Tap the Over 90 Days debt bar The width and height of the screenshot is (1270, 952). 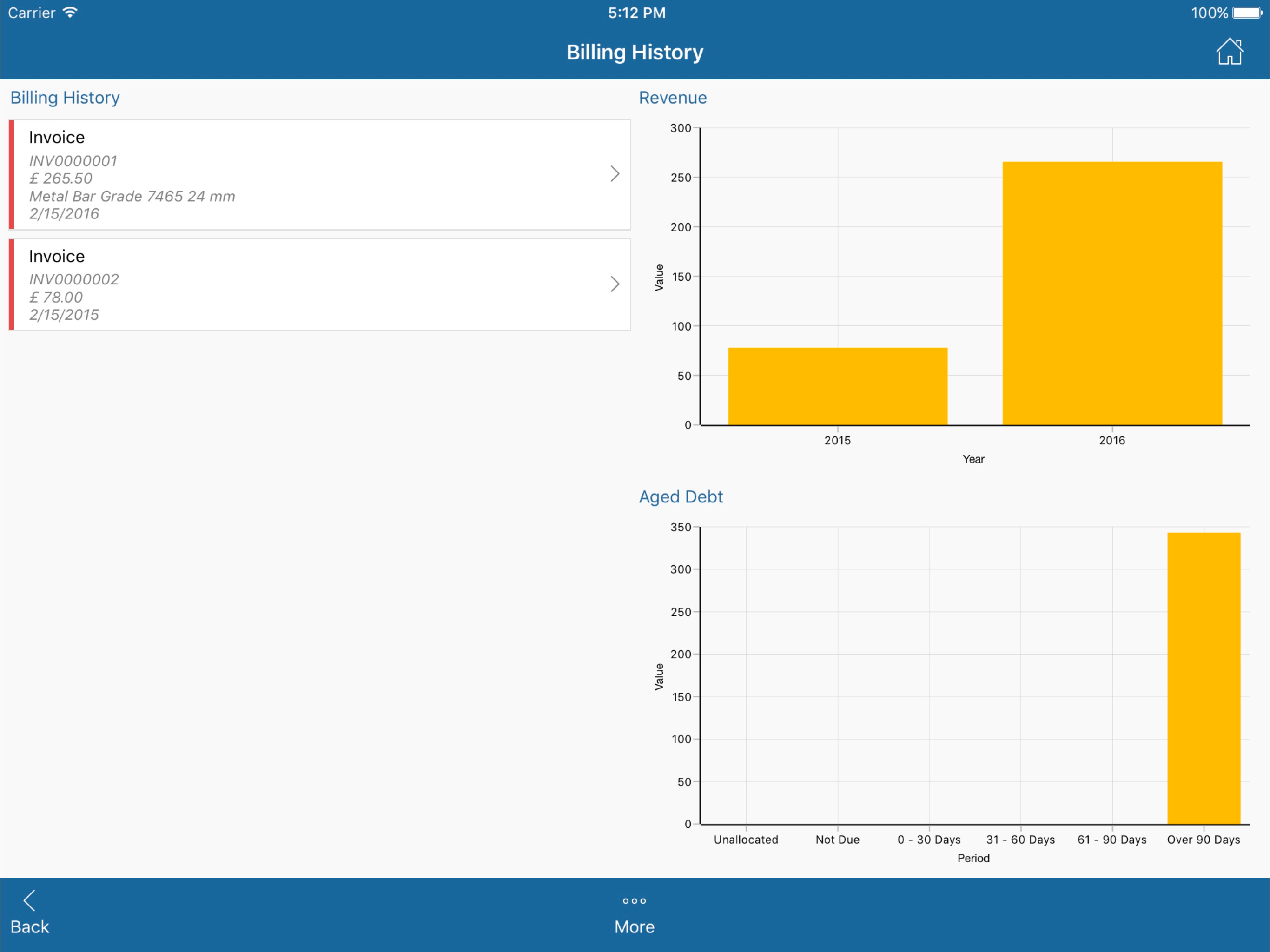(x=1204, y=678)
